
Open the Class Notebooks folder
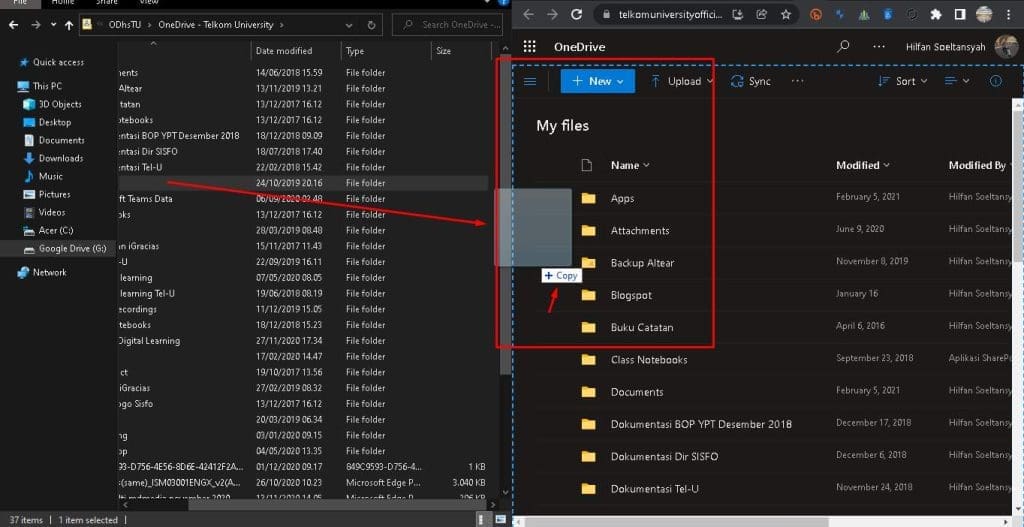(649, 360)
